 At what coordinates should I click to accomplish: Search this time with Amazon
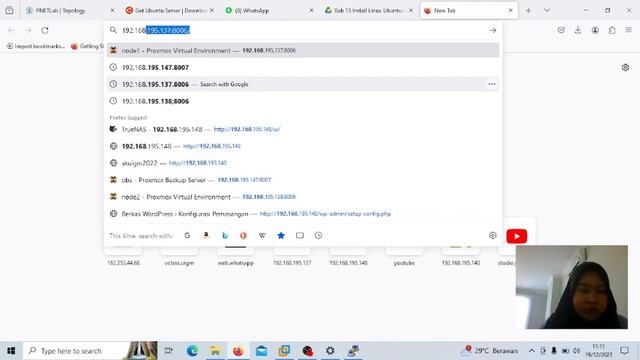click(206, 236)
